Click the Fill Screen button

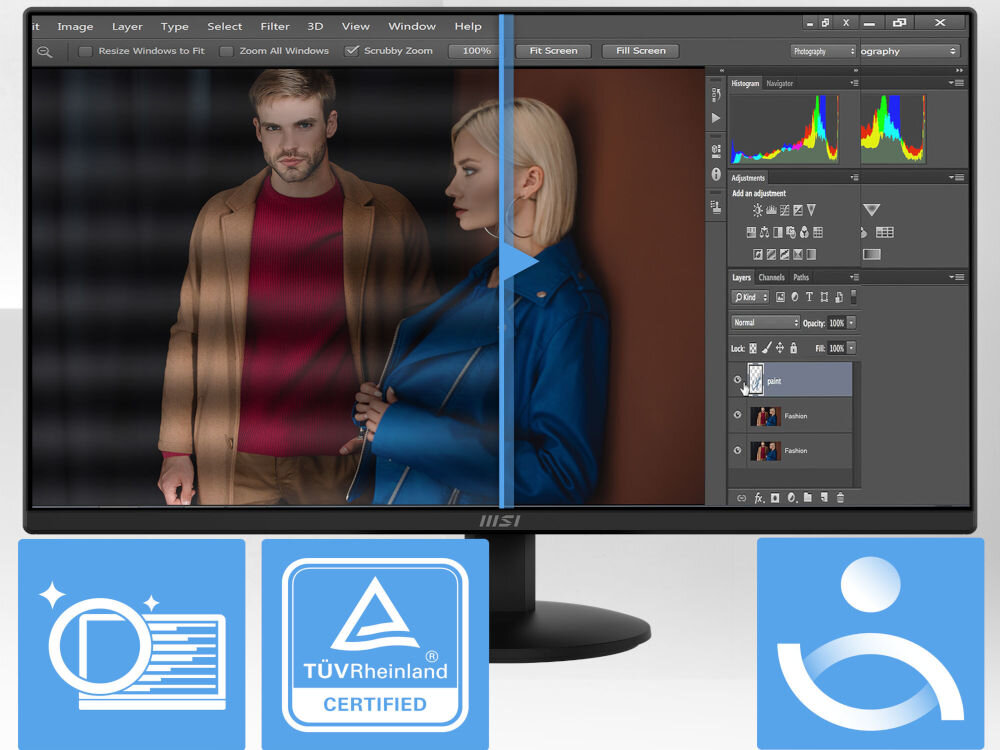click(x=641, y=51)
